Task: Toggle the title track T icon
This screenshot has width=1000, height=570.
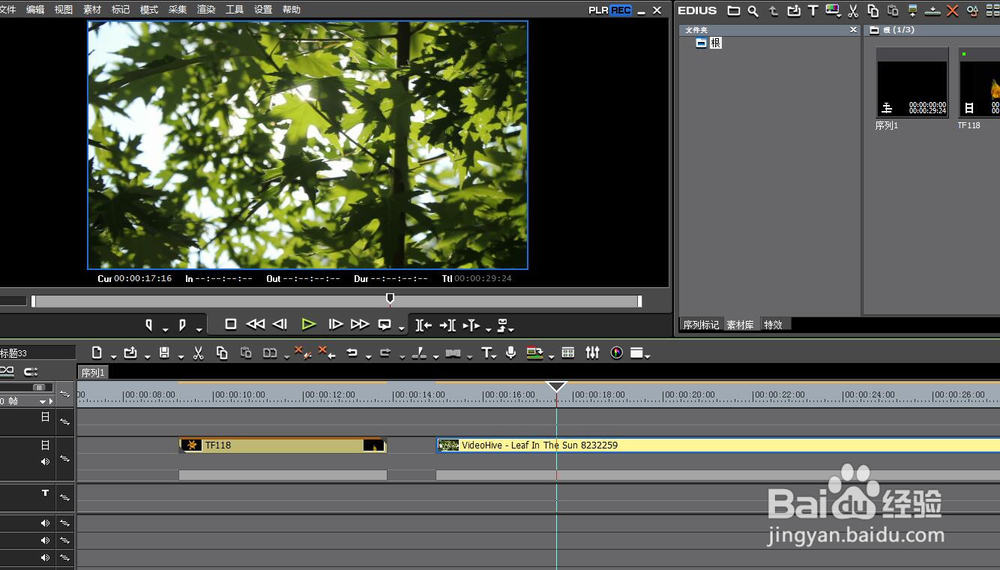Action: [x=45, y=493]
